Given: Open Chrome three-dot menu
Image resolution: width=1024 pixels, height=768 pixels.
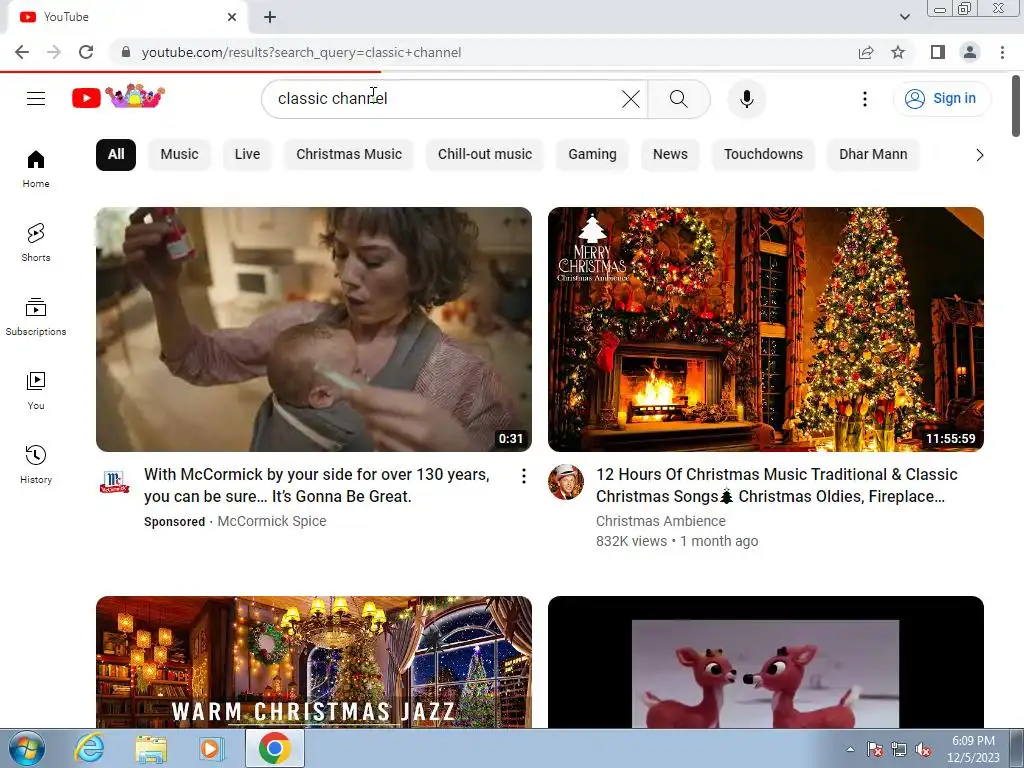Looking at the screenshot, I should tap(1002, 52).
